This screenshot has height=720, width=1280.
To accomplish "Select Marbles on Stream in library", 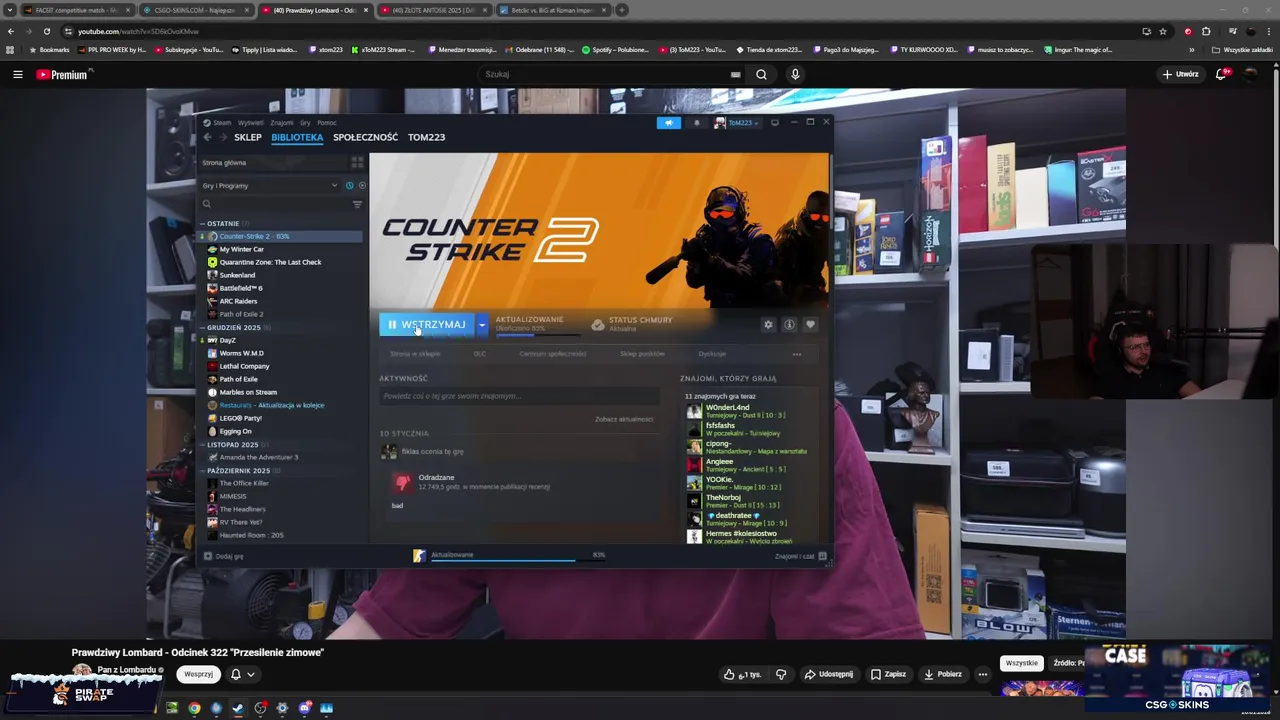I will pyautogui.click(x=281, y=392).
